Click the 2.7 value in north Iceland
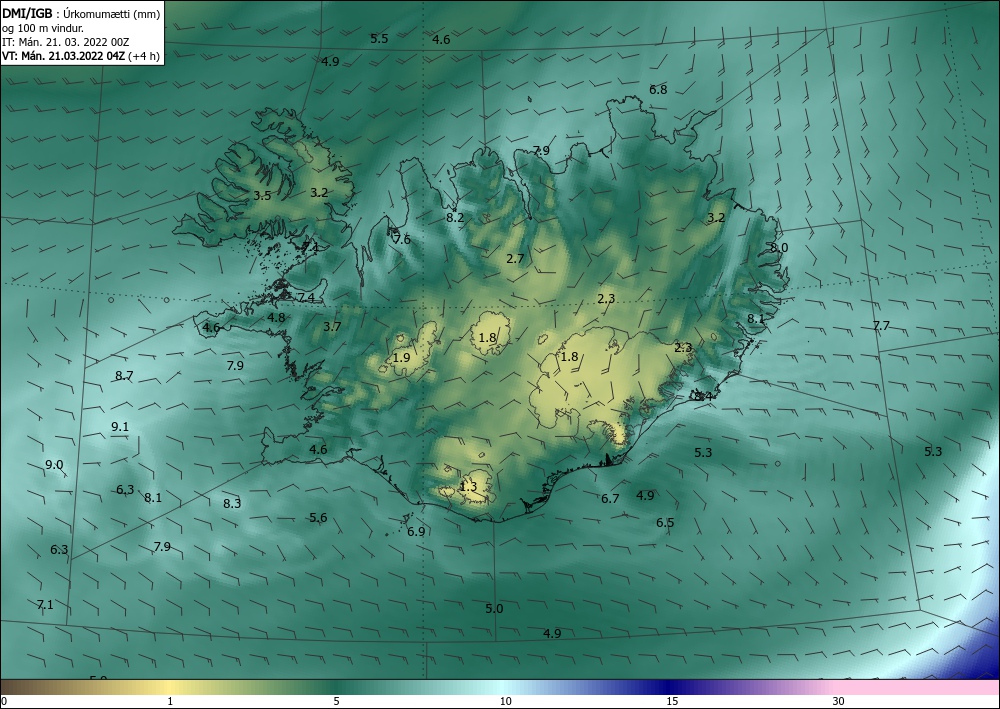 [x=515, y=258]
